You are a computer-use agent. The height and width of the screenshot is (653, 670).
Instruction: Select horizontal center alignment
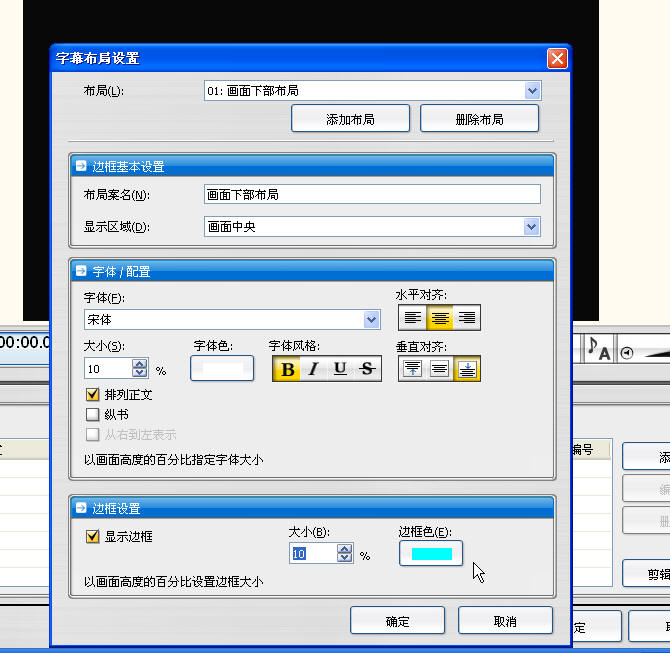[x=440, y=318]
